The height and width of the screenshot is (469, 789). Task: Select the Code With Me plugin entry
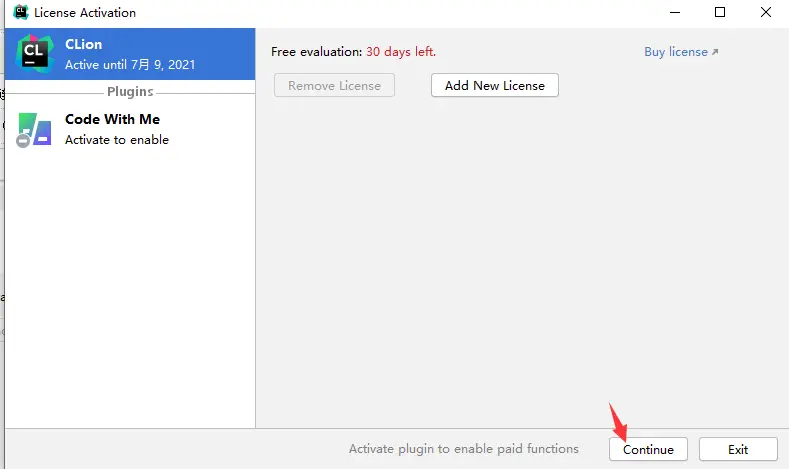[130, 129]
